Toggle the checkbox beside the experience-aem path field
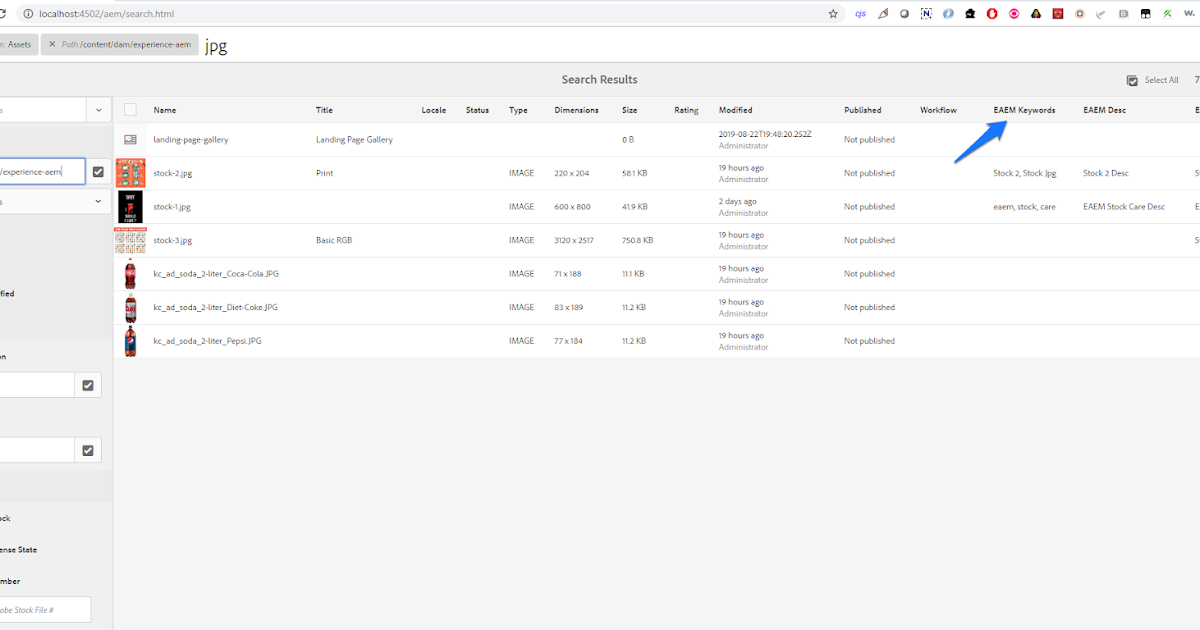The width and height of the screenshot is (1200, 630). point(97,171)
